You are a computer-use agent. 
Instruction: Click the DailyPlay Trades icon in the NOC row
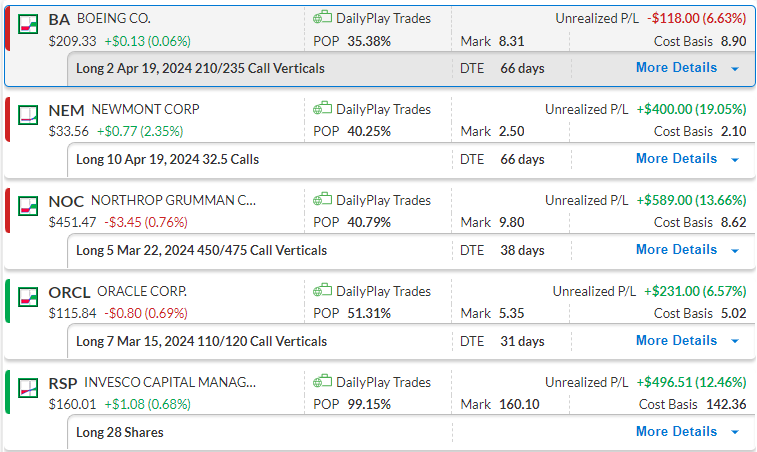point(322,199)
